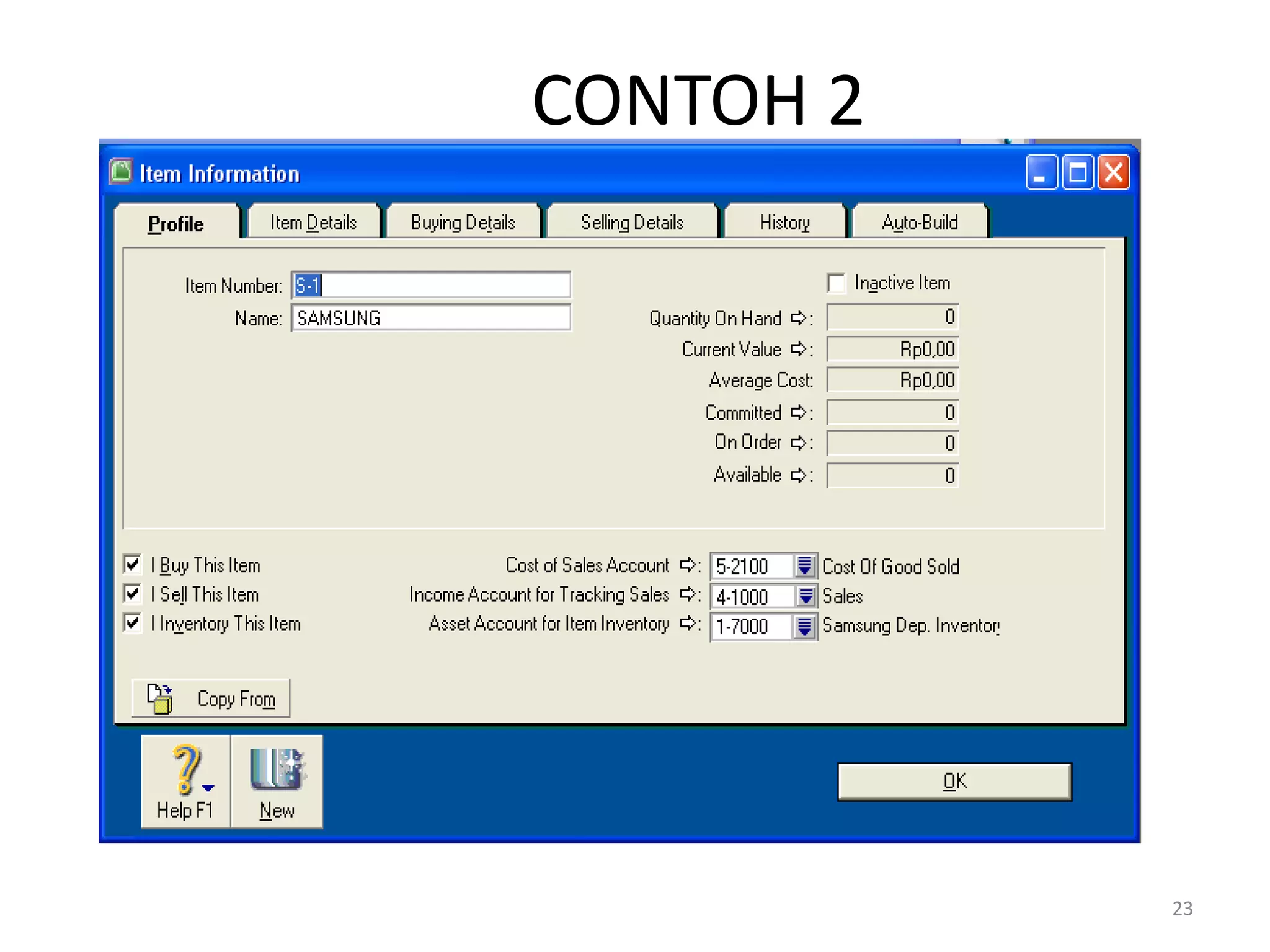This screenshot has width=1270, height=952.
Task: Click the On Order zoom arrow
Action: click(798, 443)
